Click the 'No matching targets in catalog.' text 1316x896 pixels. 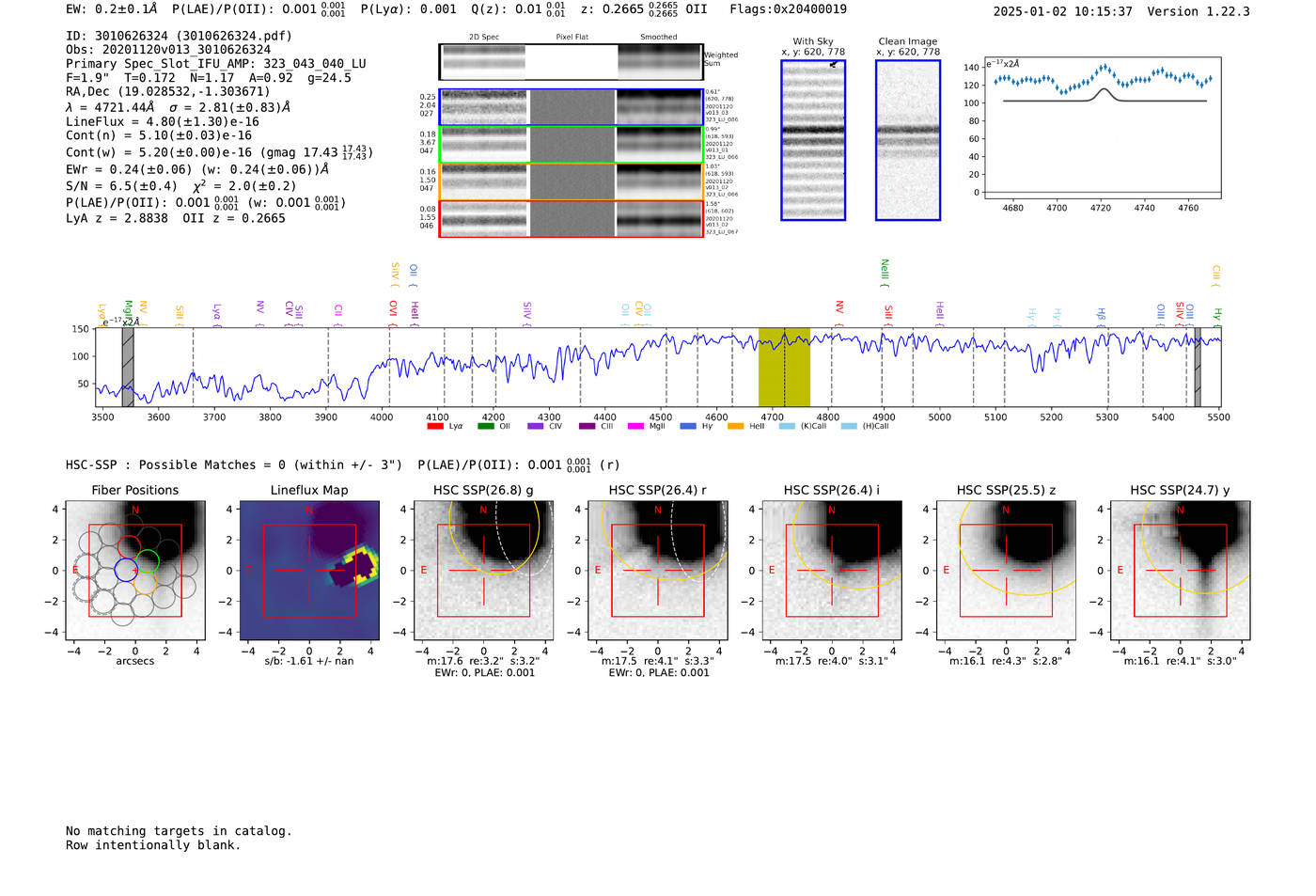(179, 831)
